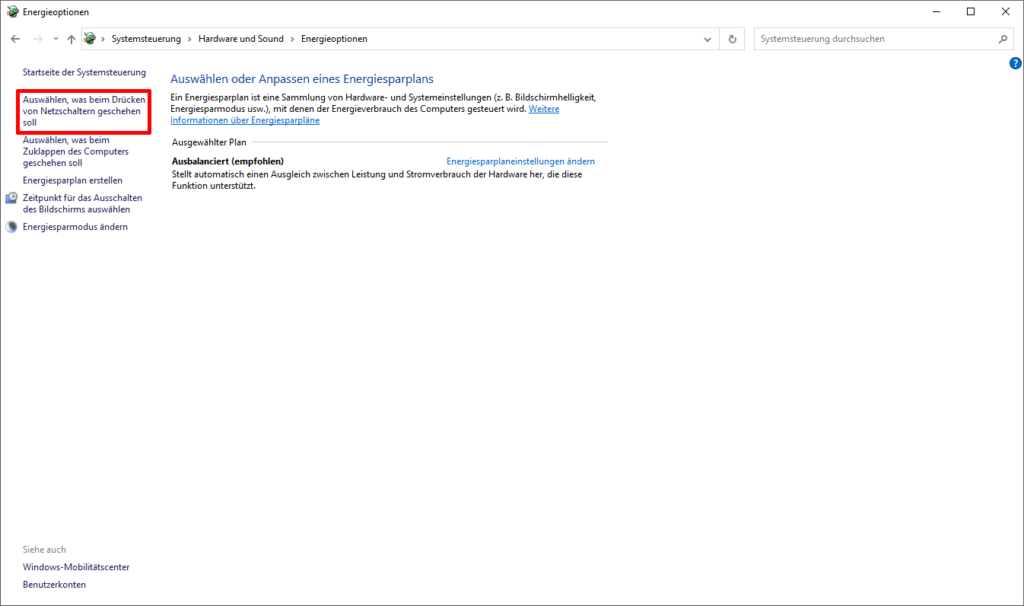
Task: Click the power icon in the address bar
Action: coord(90,39)
